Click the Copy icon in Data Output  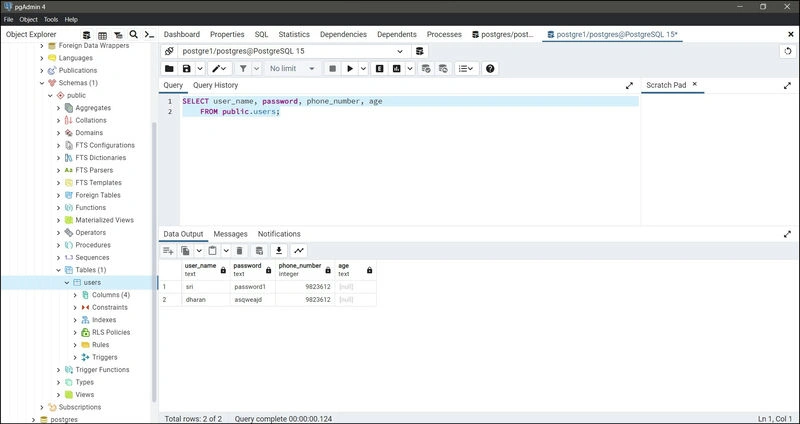pos(186,251)
